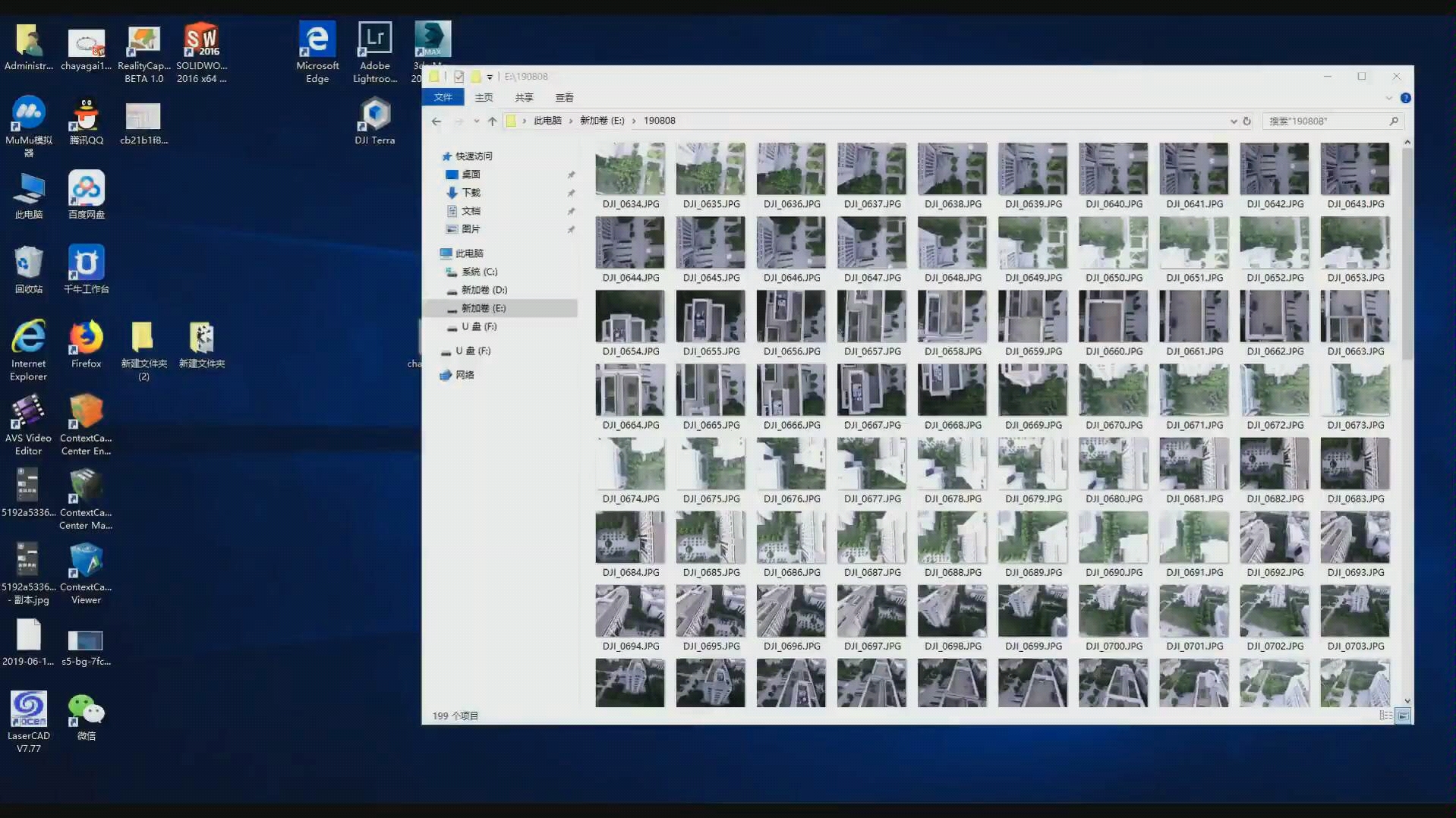Open the MuMu emulator desktop icon

click(29, 126)
